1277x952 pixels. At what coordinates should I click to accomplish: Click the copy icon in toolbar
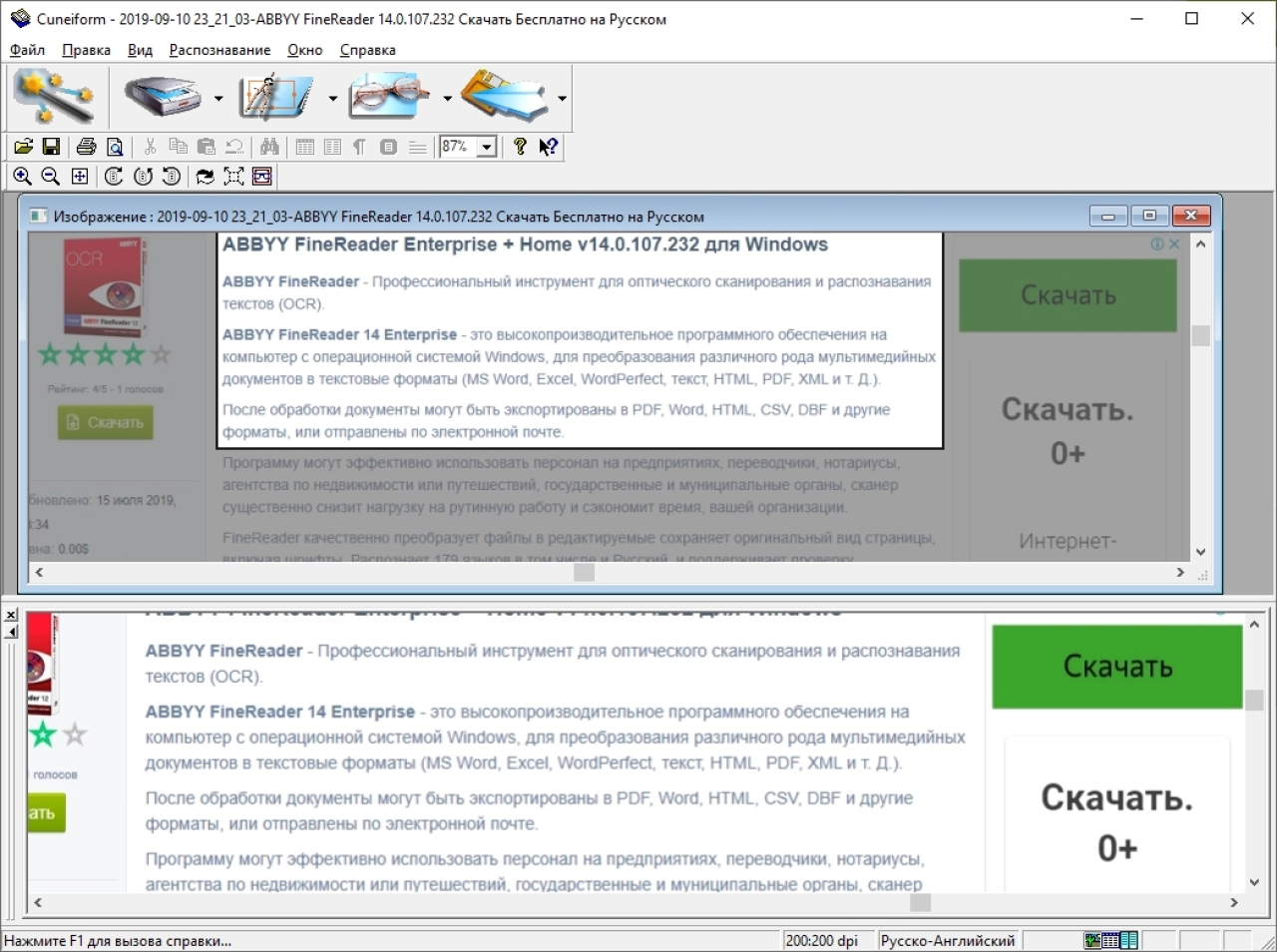[x=179, y=147]
